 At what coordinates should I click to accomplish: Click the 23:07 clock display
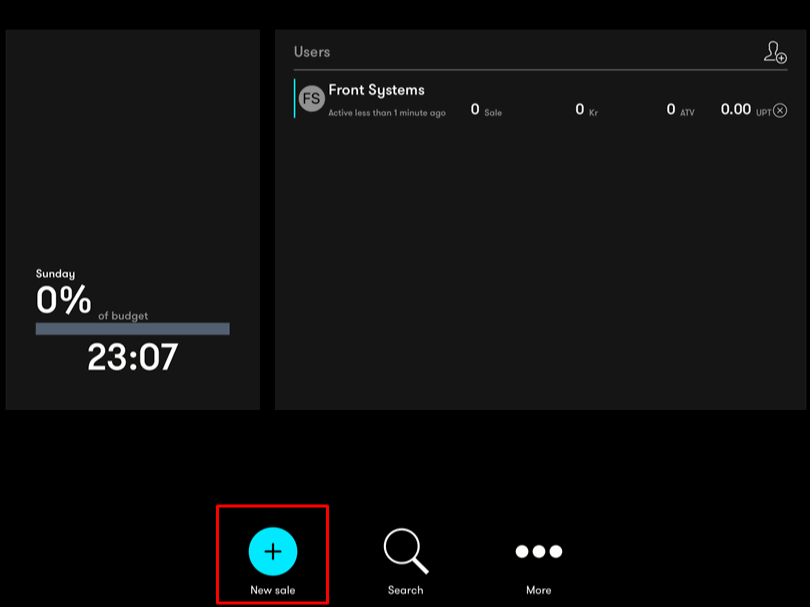tap(133, 357)
